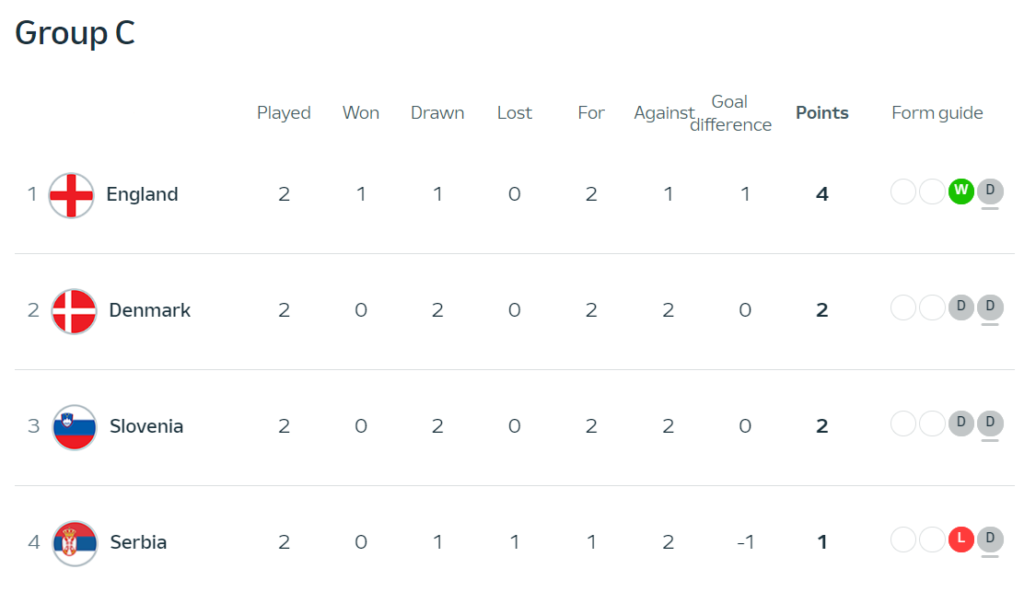The image size is (1024, 592).
Task: Click England's first empty form circle
Action: (x=903, y=191)
